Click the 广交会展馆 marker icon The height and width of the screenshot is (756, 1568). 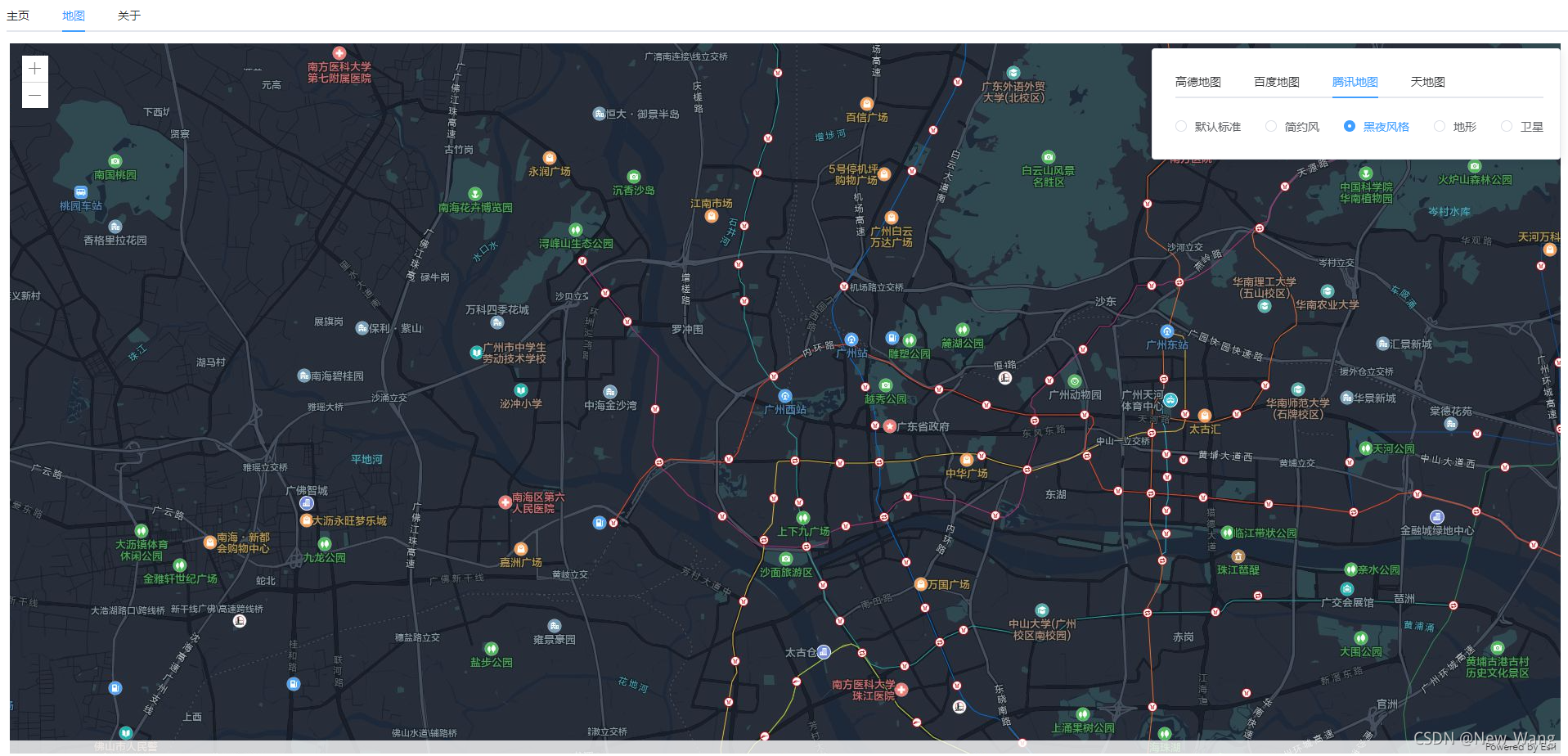(x=1347, y=589)
